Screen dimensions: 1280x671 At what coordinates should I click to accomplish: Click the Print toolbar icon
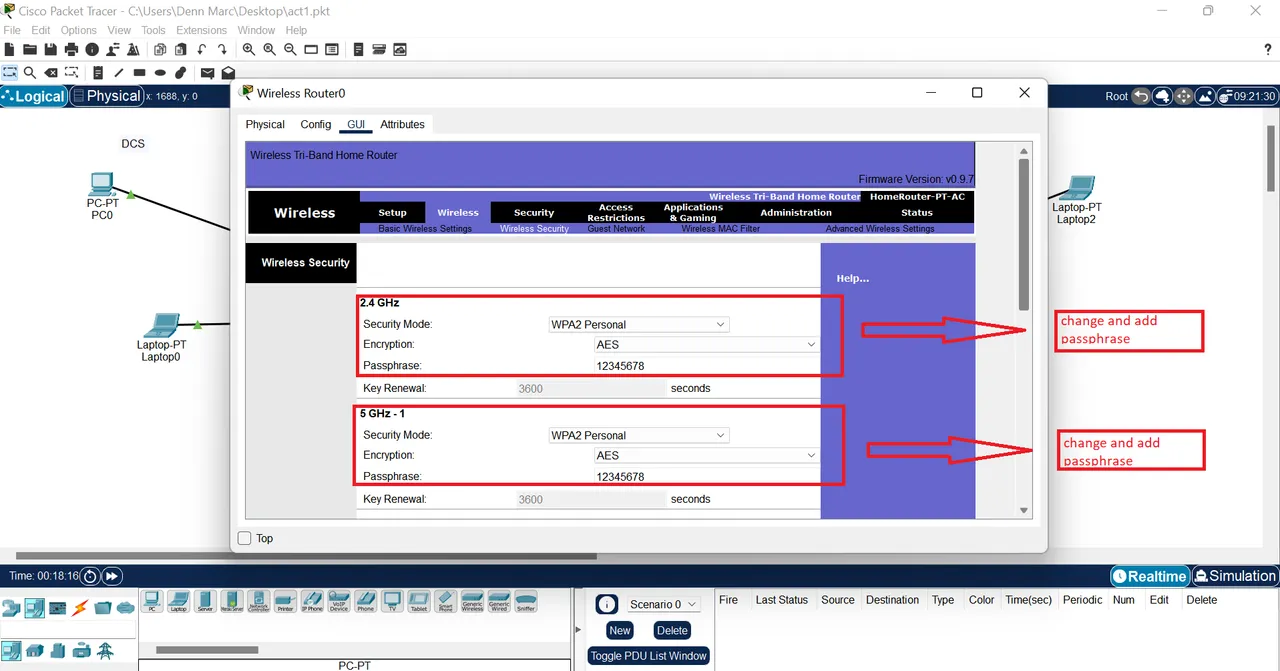pos(71,49)
